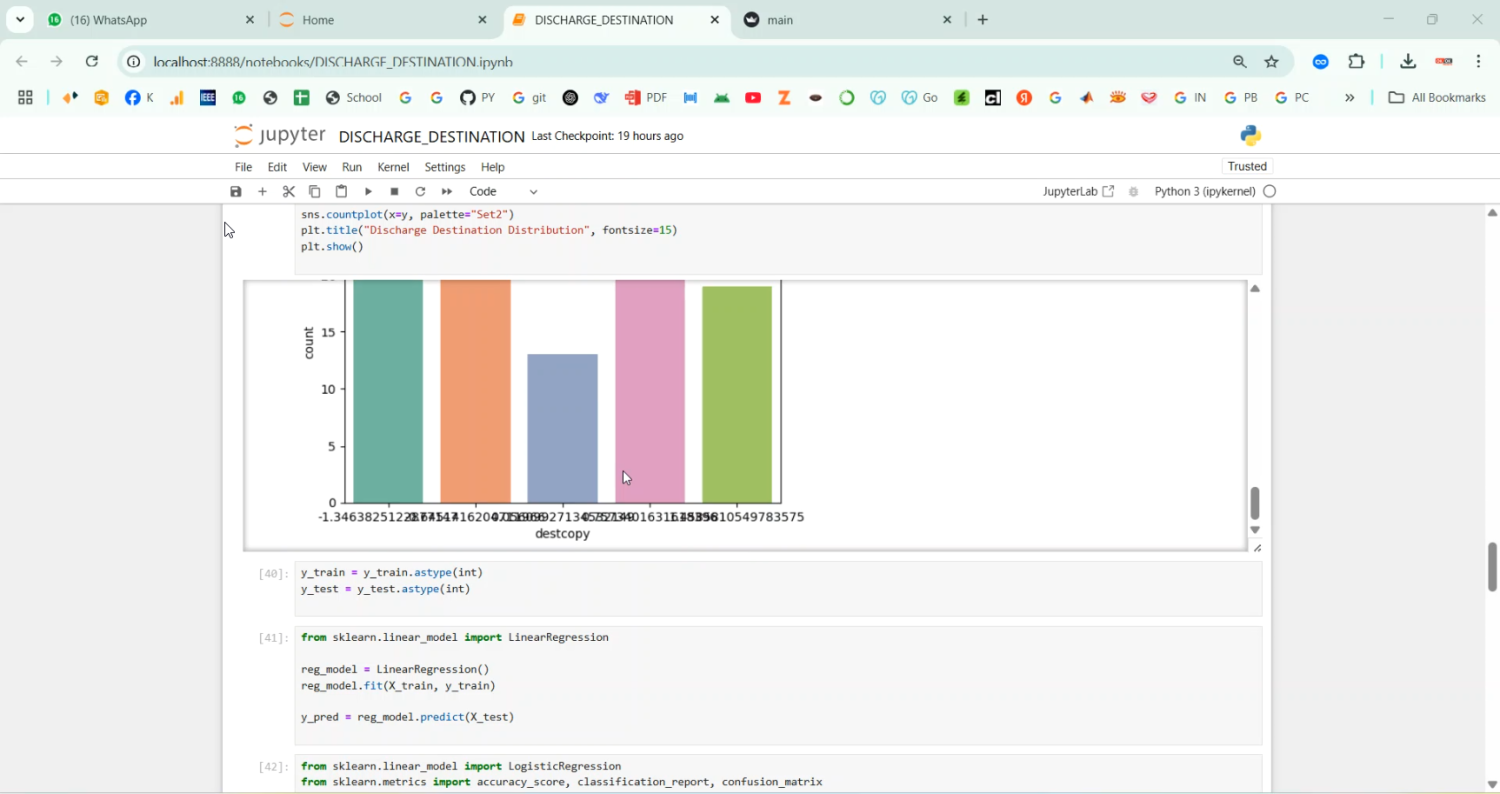Screen dimensions: 1500x794
Task: Click the Save notebook icon
Action: coord(236,191)
